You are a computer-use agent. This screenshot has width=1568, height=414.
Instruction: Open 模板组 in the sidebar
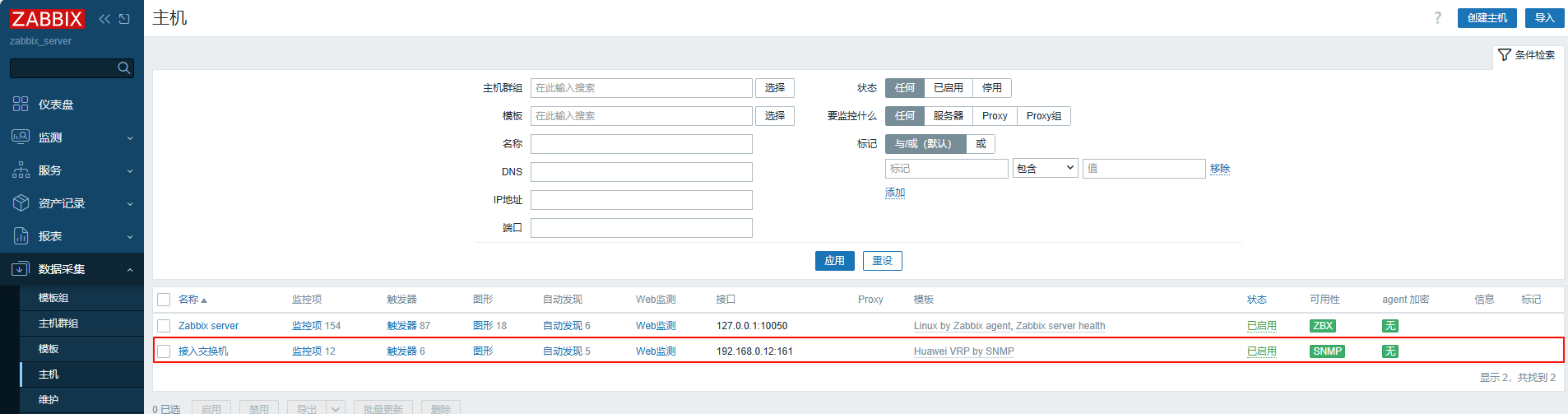(53, 298)
